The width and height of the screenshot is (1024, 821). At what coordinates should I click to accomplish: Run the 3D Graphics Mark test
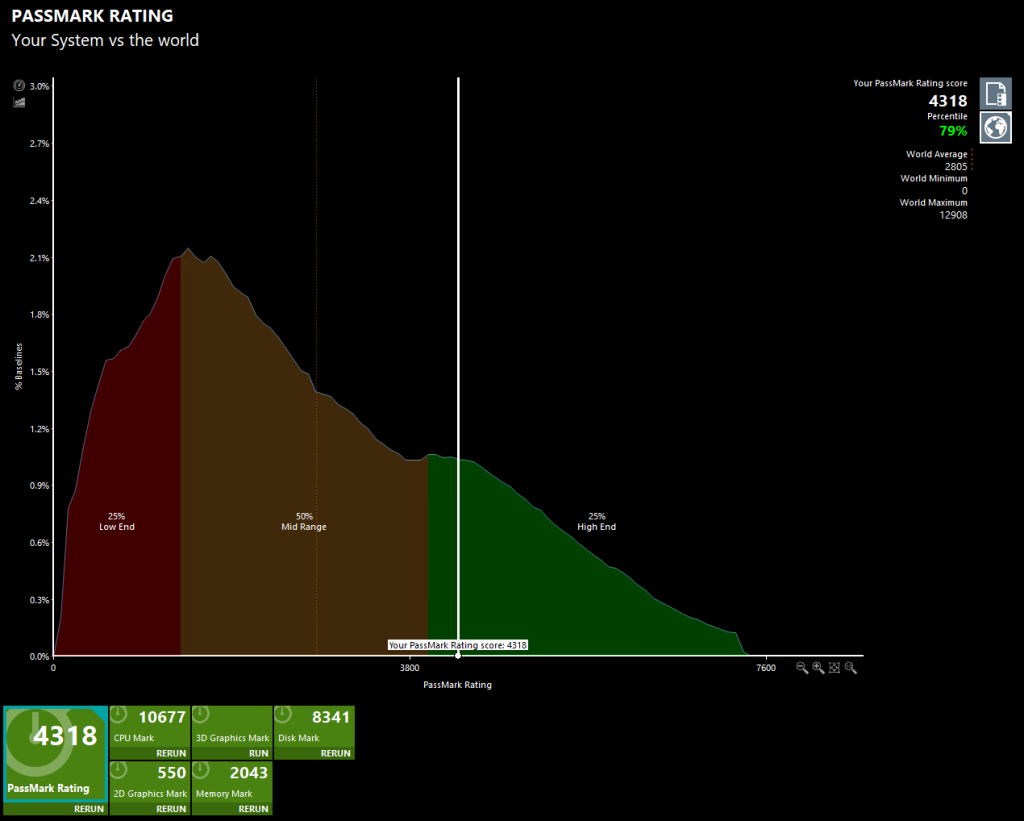(257, 753)
